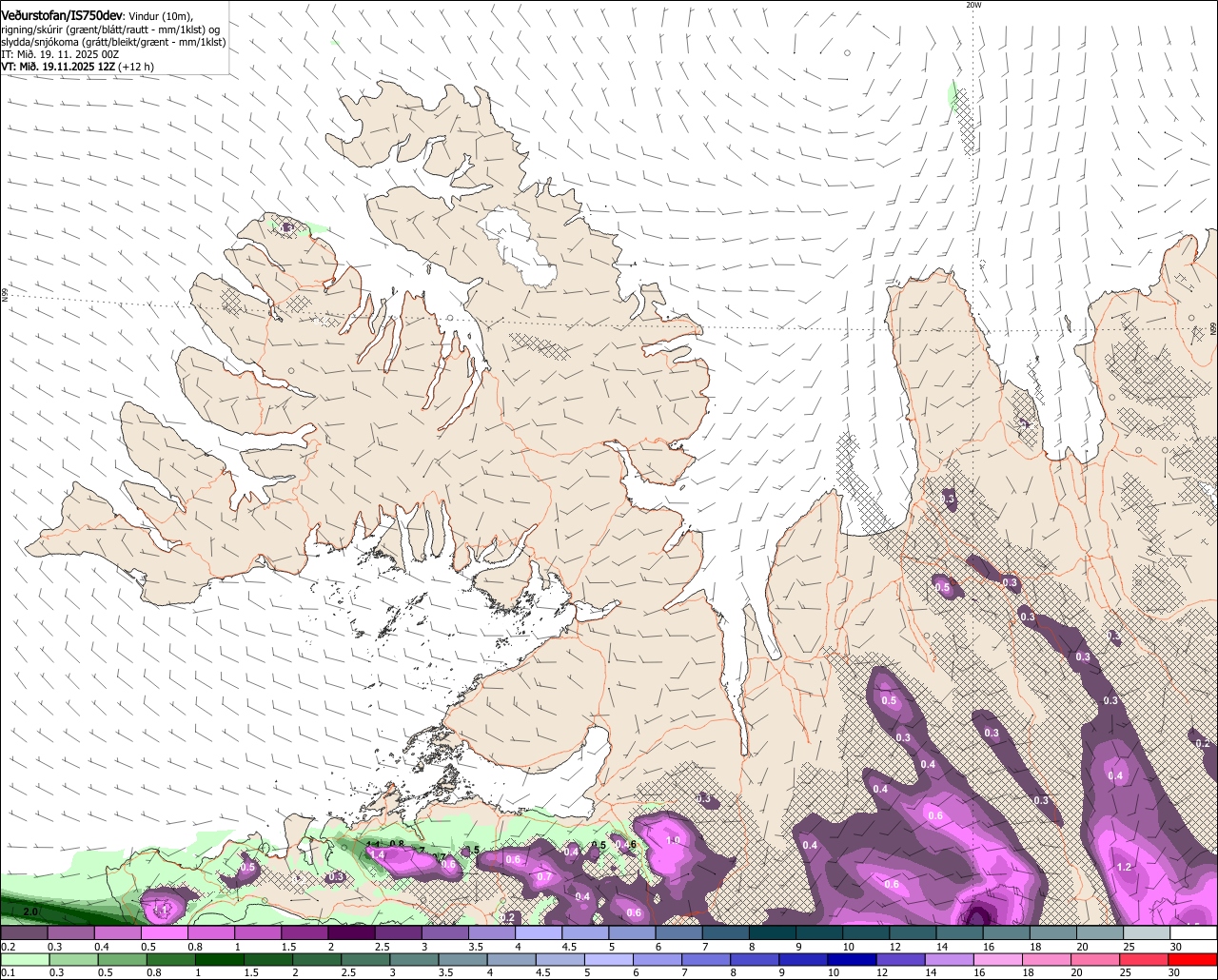Click the bright magenta snow swatch between 0.5 and 0.8
The image size is (1218, 980).
[x=164, y=933]
